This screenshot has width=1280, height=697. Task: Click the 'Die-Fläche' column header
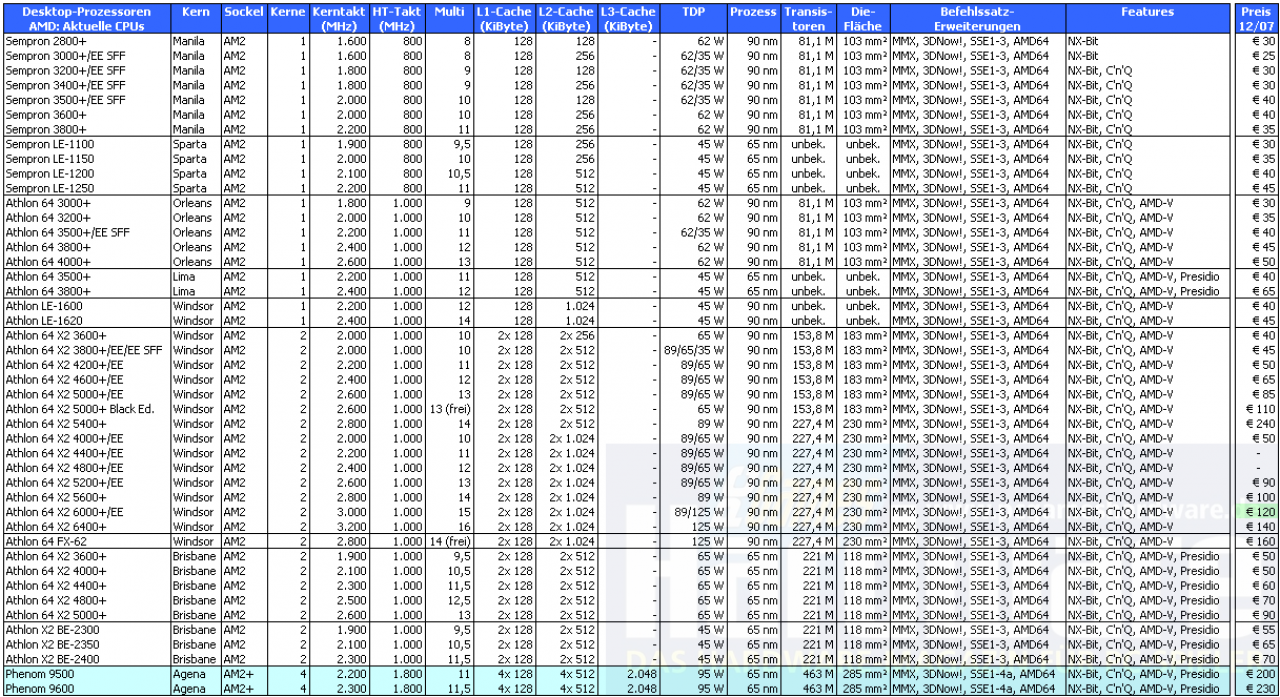pos(862,19)
